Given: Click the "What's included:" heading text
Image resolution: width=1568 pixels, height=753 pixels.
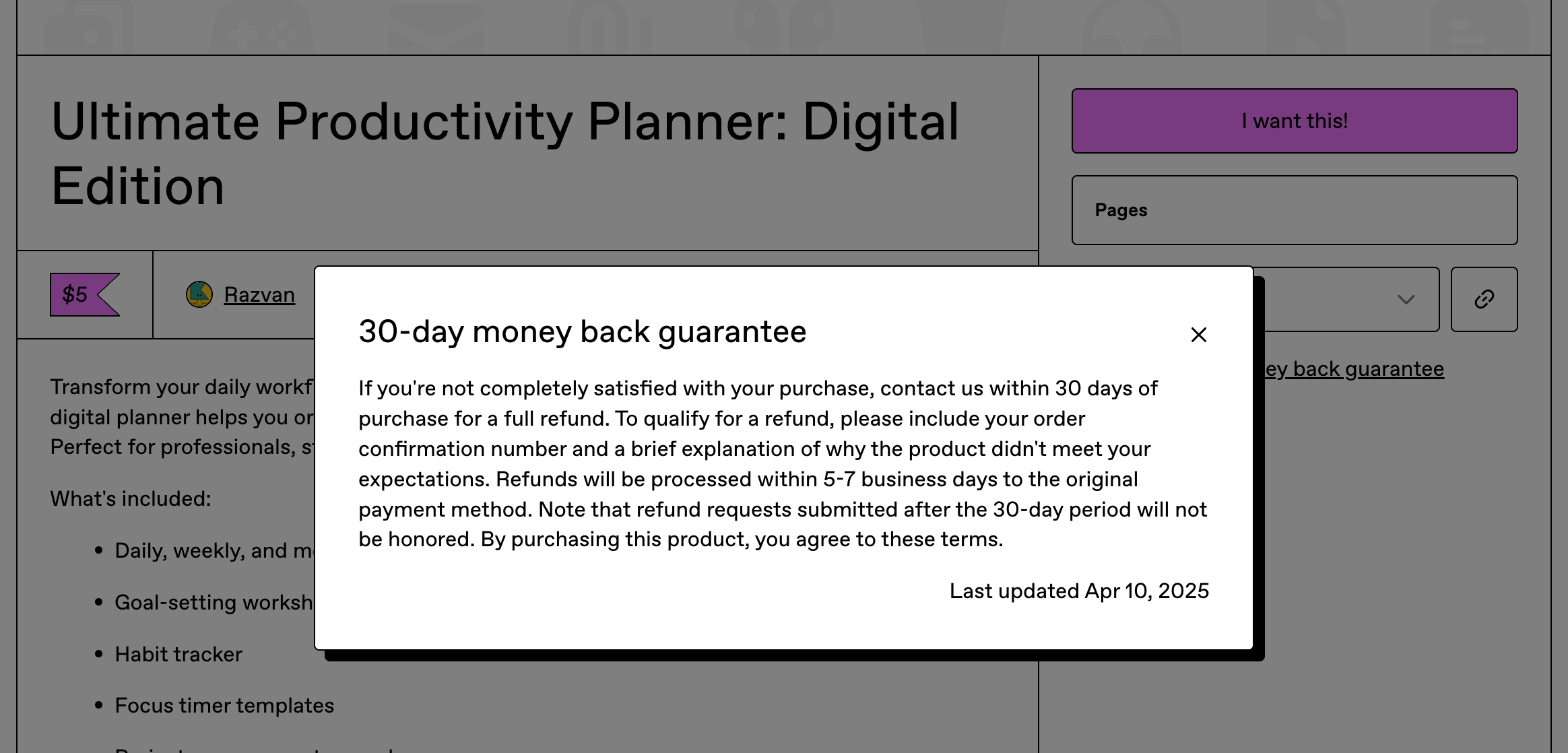Looking at the screenshot, I should pos(131,498).
